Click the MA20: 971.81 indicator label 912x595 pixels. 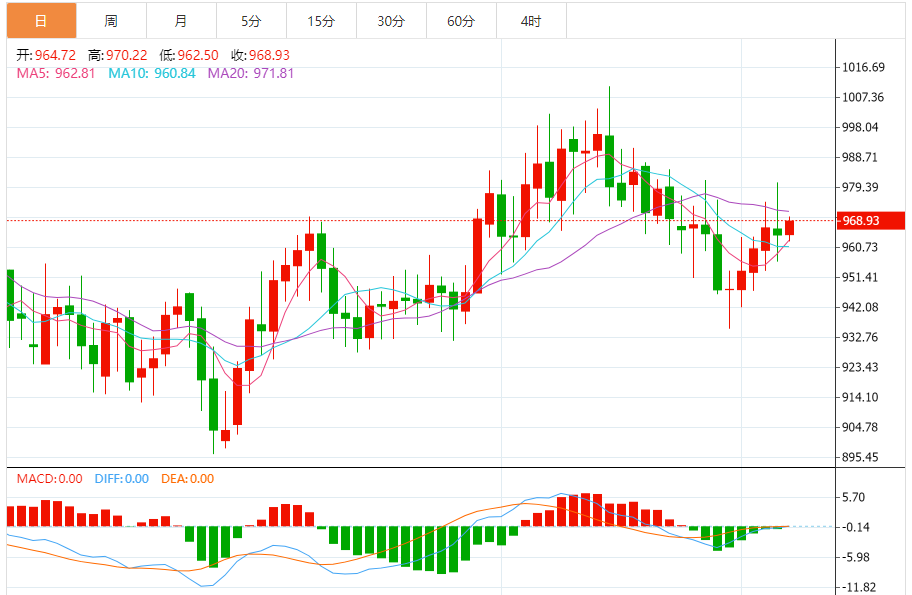[x=251, y=73]
